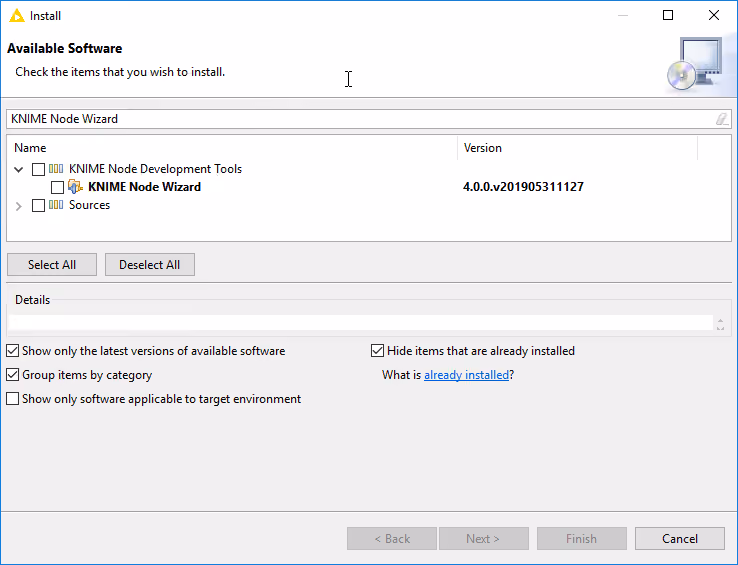Click the Name column header
The width and height of the screenshot is (738, 565).
tap(232, 148)
